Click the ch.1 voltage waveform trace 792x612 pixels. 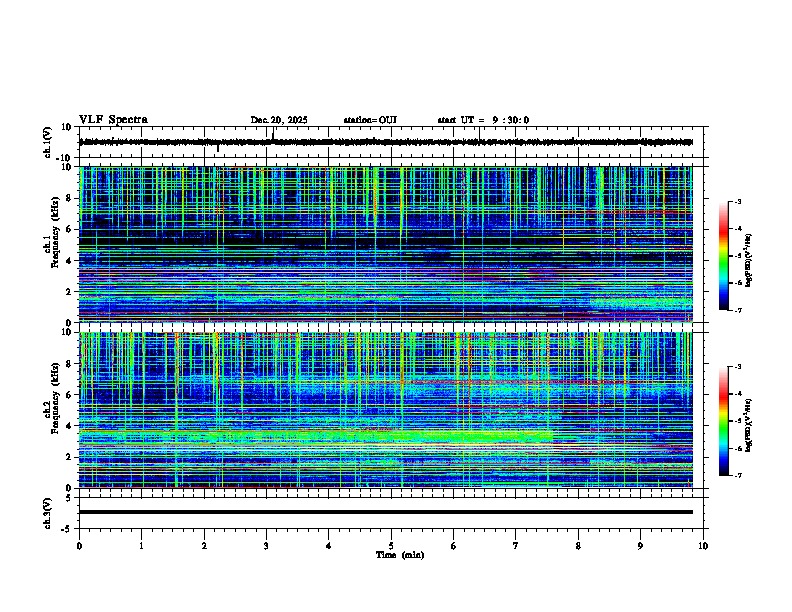(x=386, y=142)
